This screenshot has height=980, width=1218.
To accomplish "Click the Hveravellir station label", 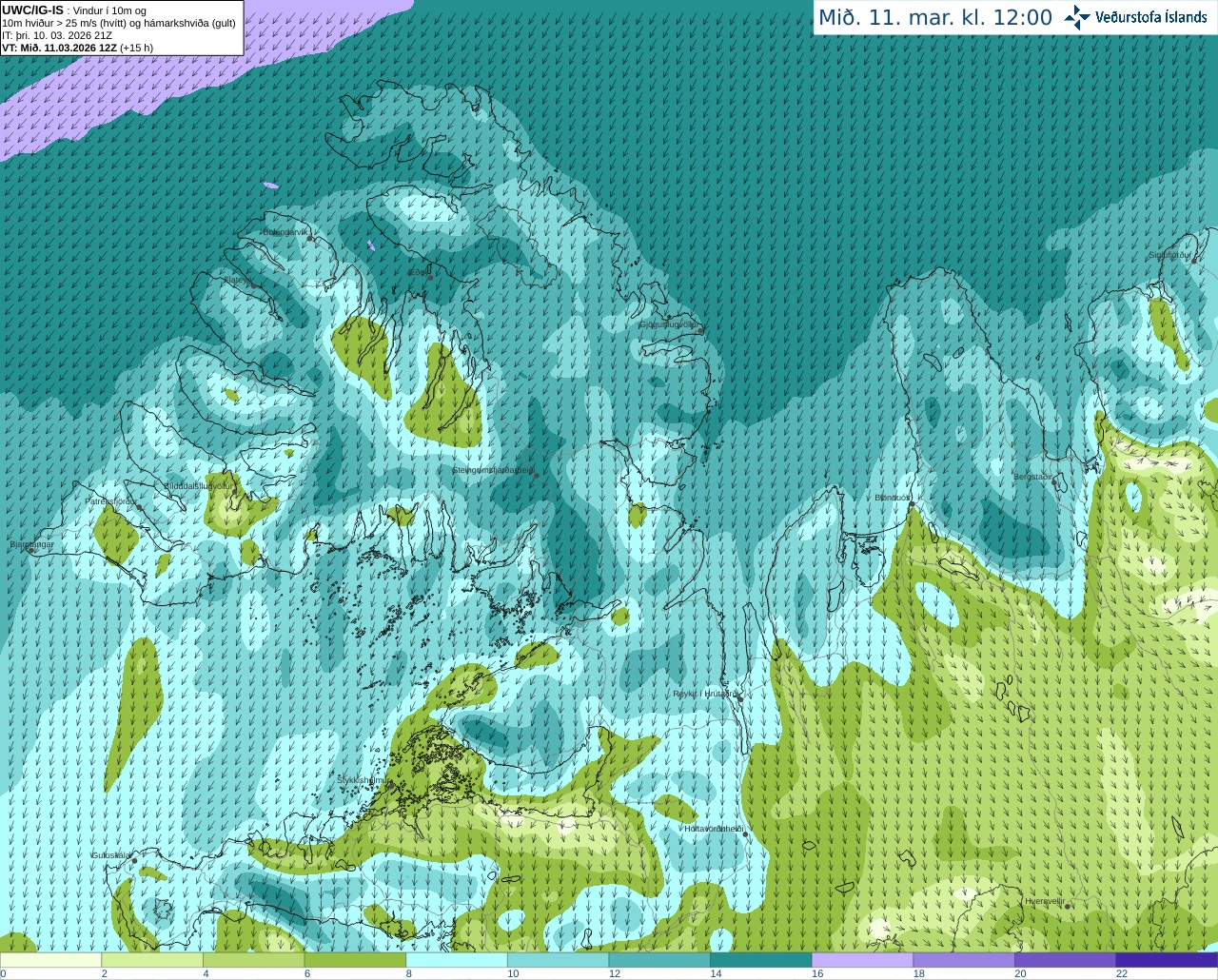I will pyautogui.click(x=1044, y=901).
